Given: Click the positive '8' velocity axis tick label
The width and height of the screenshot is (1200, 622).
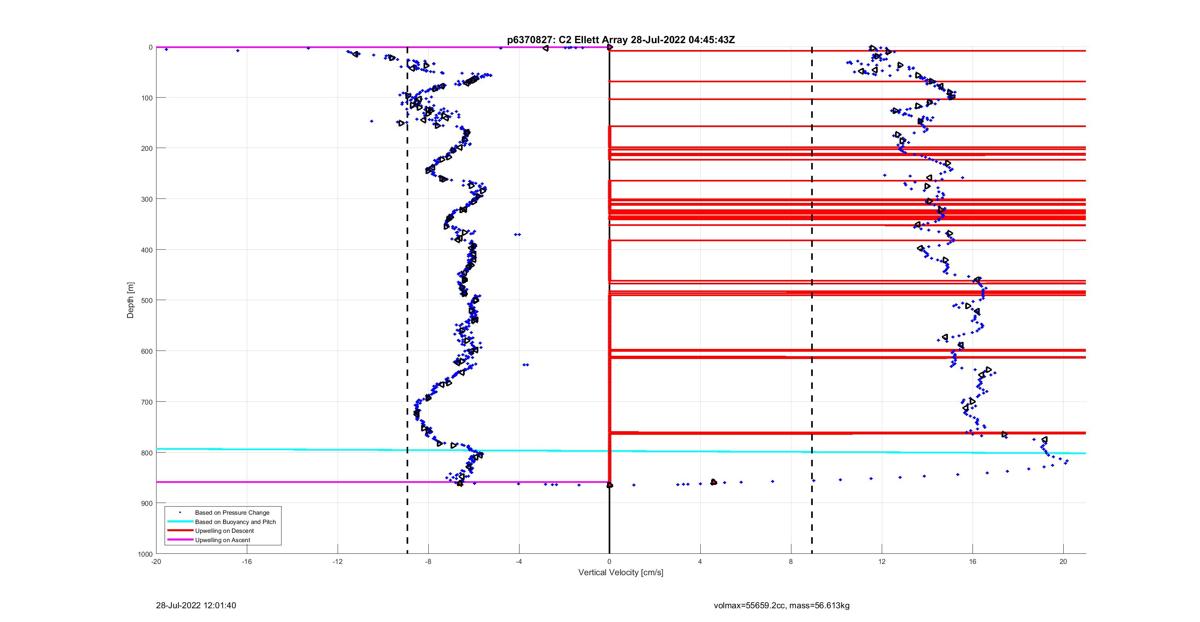Looking at the screenshot, I should 792,561.
